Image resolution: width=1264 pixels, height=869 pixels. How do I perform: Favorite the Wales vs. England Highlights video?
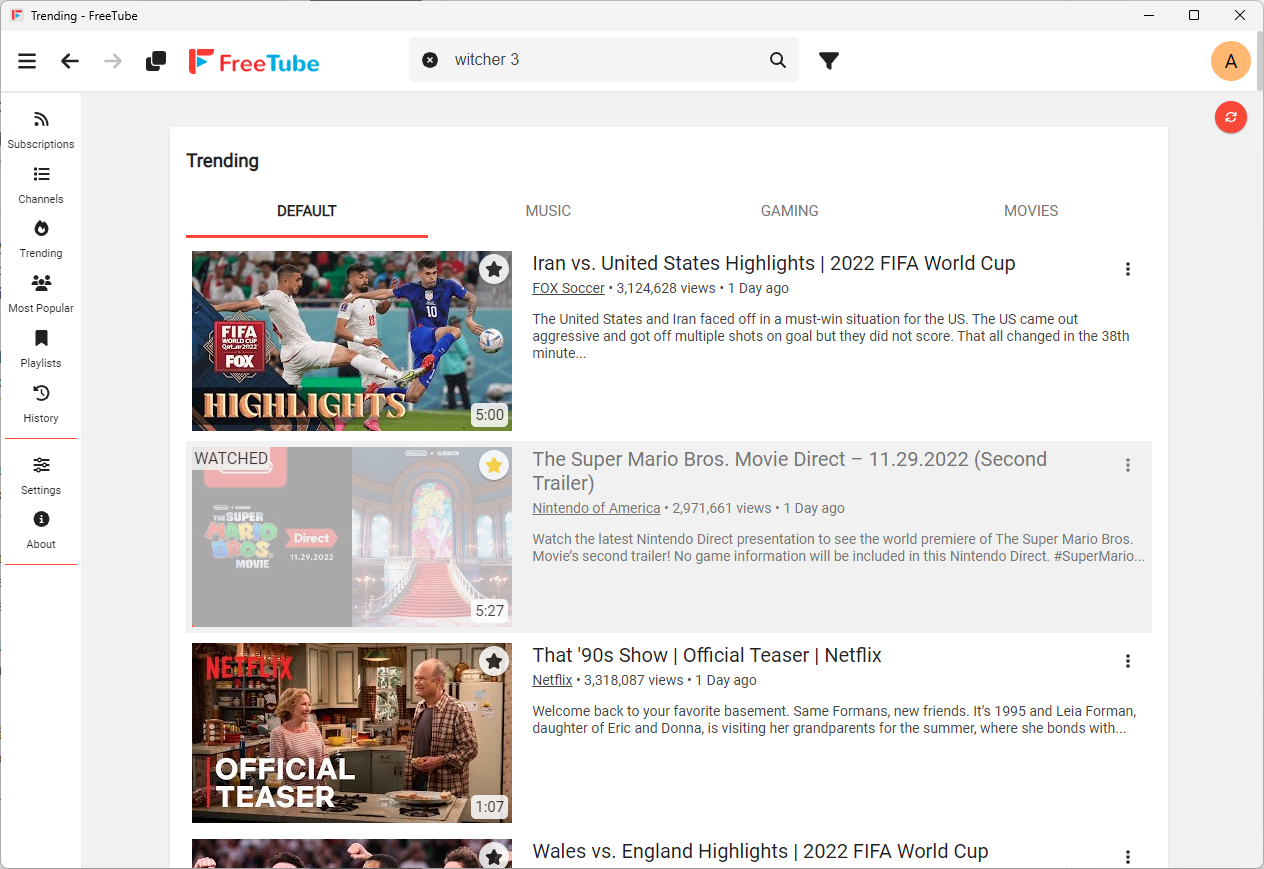493,856
